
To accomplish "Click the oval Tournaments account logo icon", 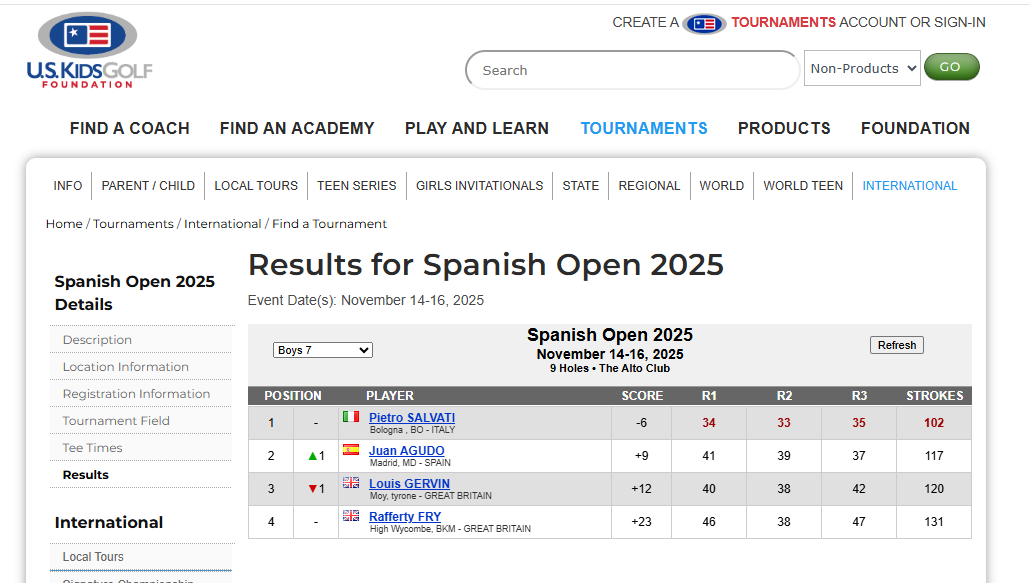I will click(x=704, y=23).
